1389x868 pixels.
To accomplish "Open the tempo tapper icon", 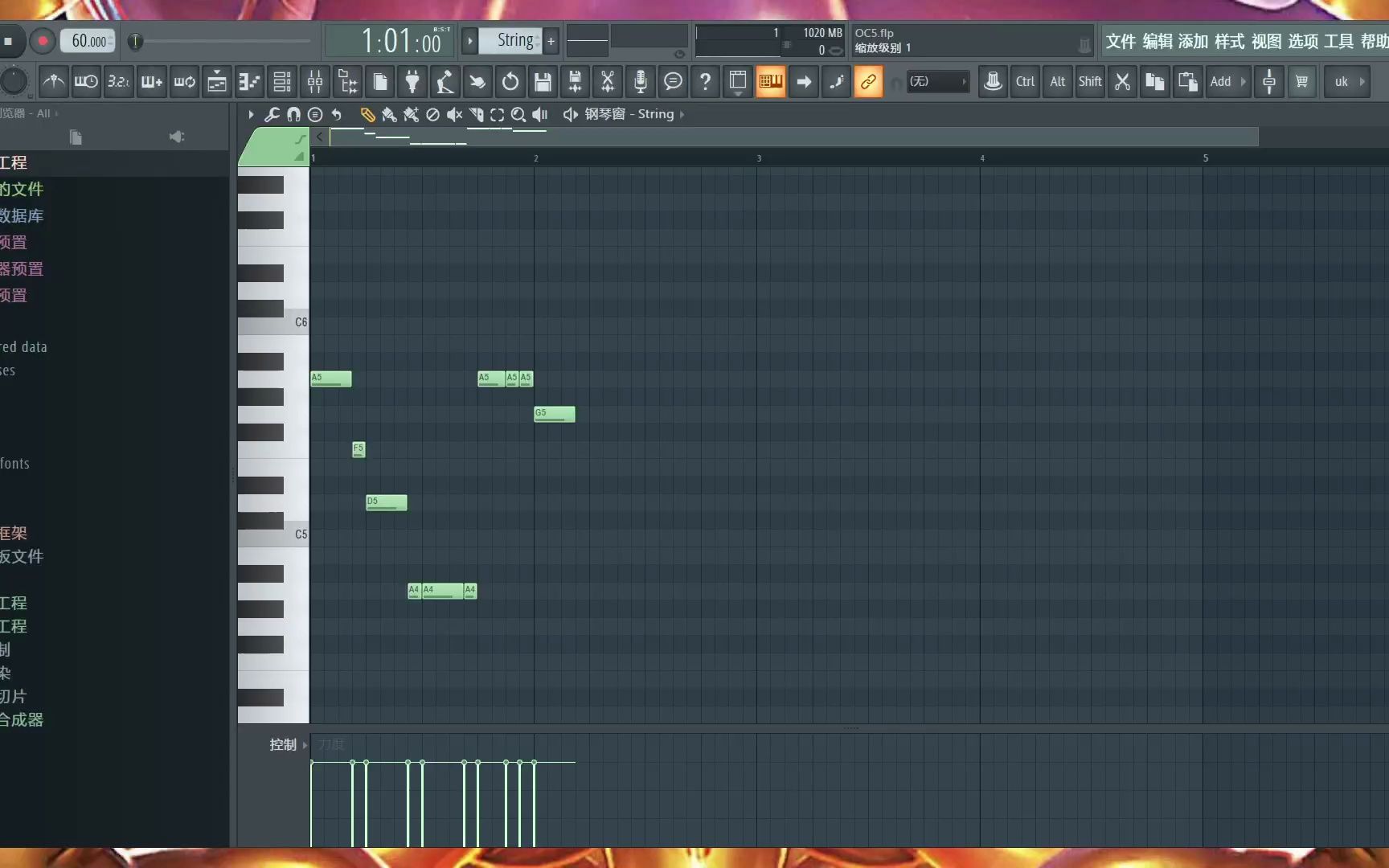I will coord(445,82).
